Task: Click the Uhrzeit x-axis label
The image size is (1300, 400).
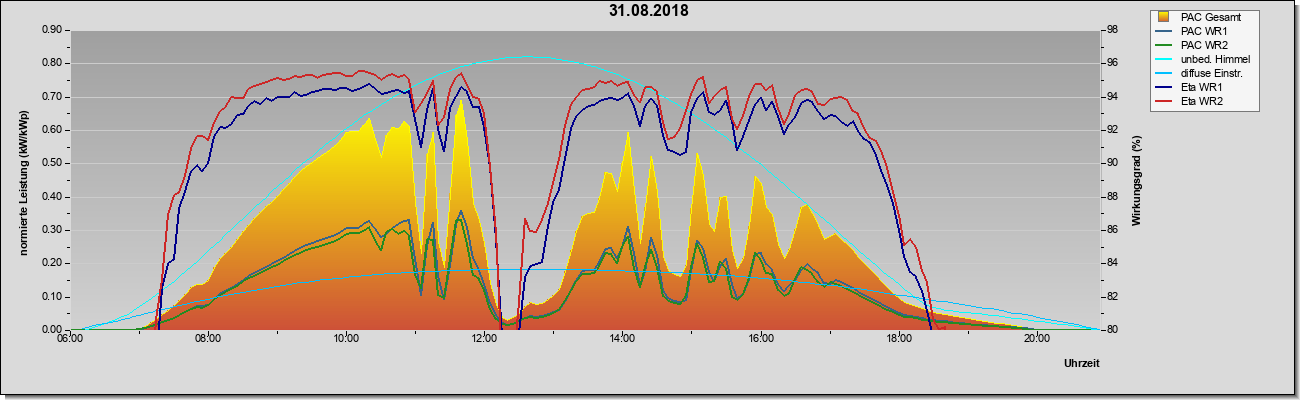Action: point(1082,363)
